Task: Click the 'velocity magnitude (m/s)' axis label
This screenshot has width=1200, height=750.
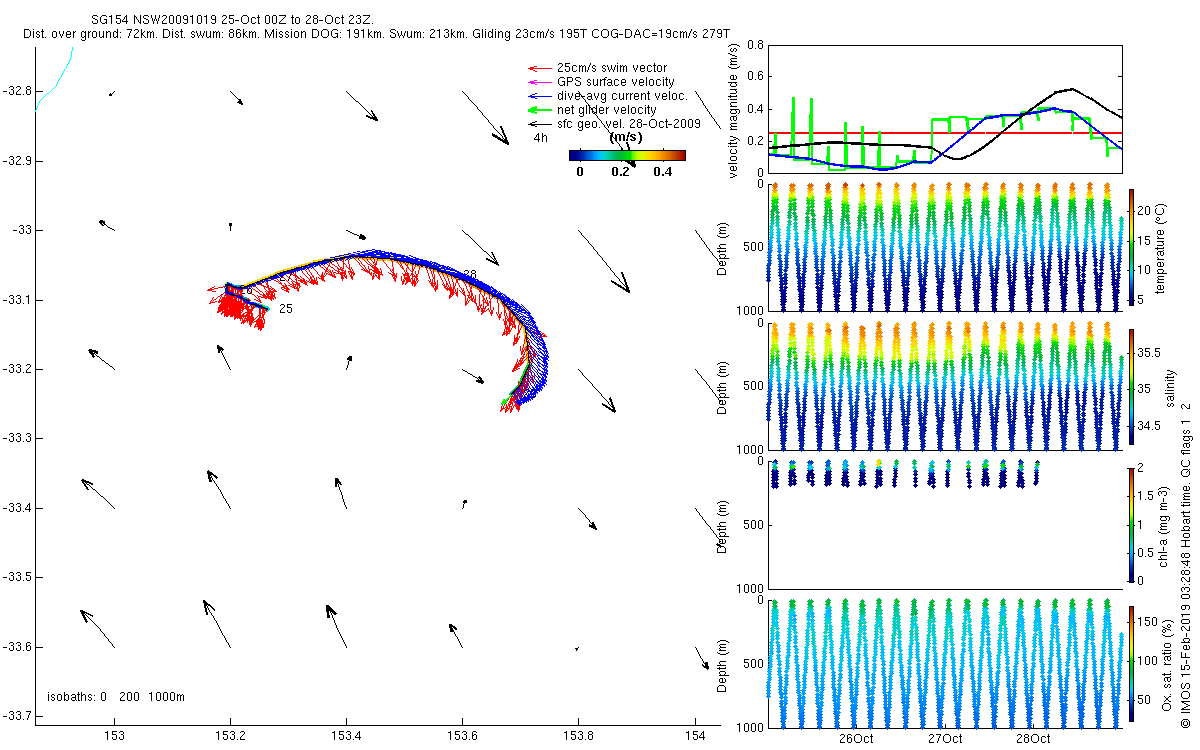Action: (x=734, y=112)
